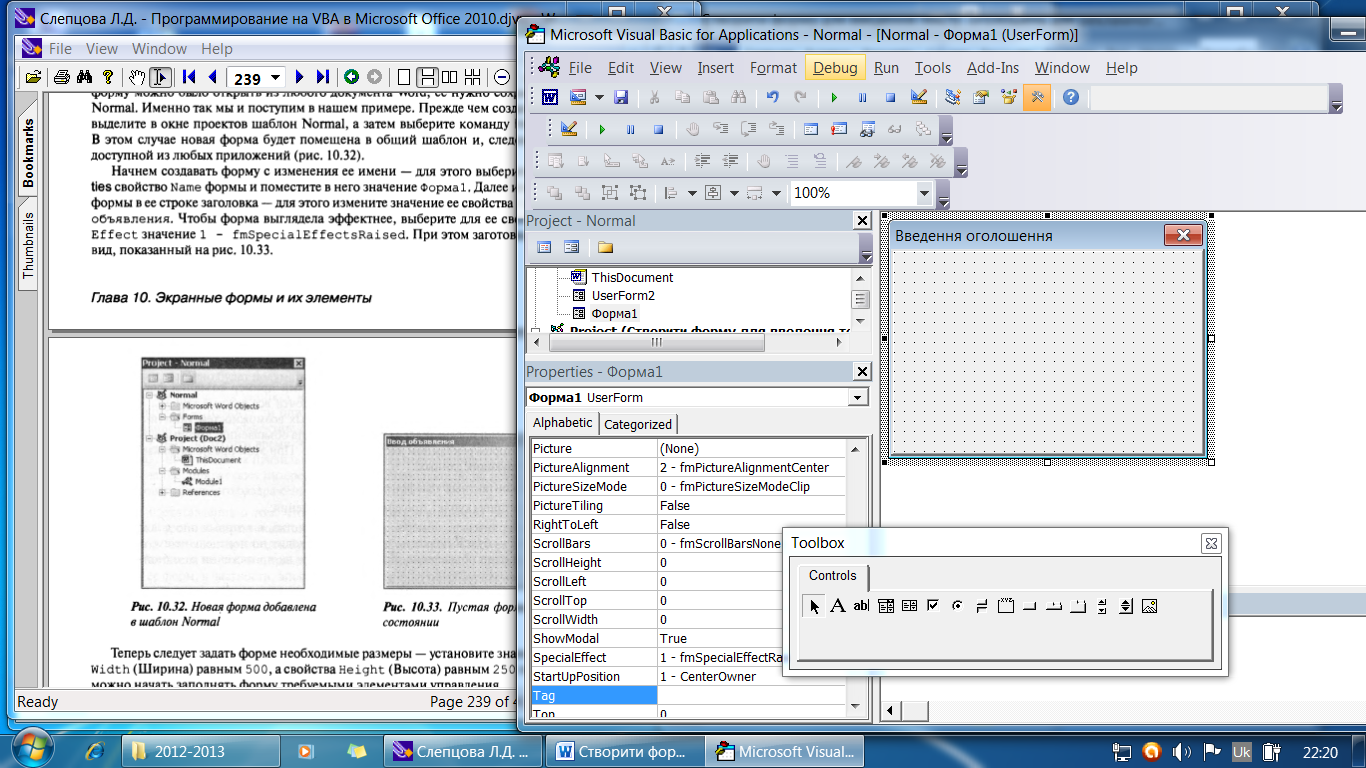
Task: Jump to first page in DjVu viewer
Action: 189,77
